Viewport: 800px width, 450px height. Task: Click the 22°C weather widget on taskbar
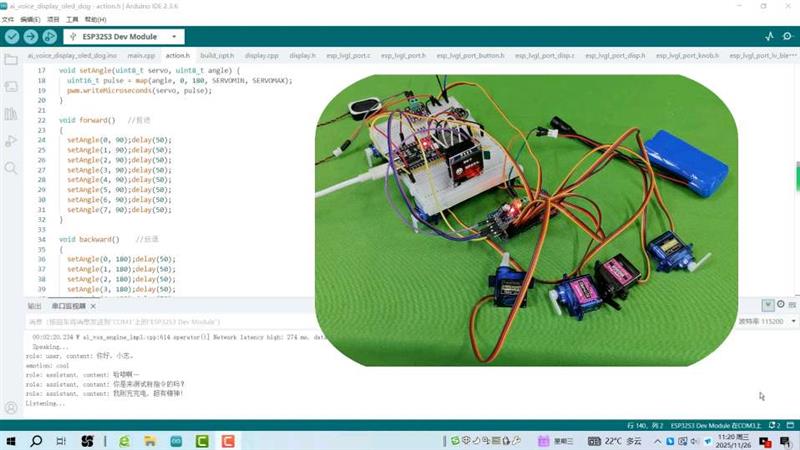615,441
